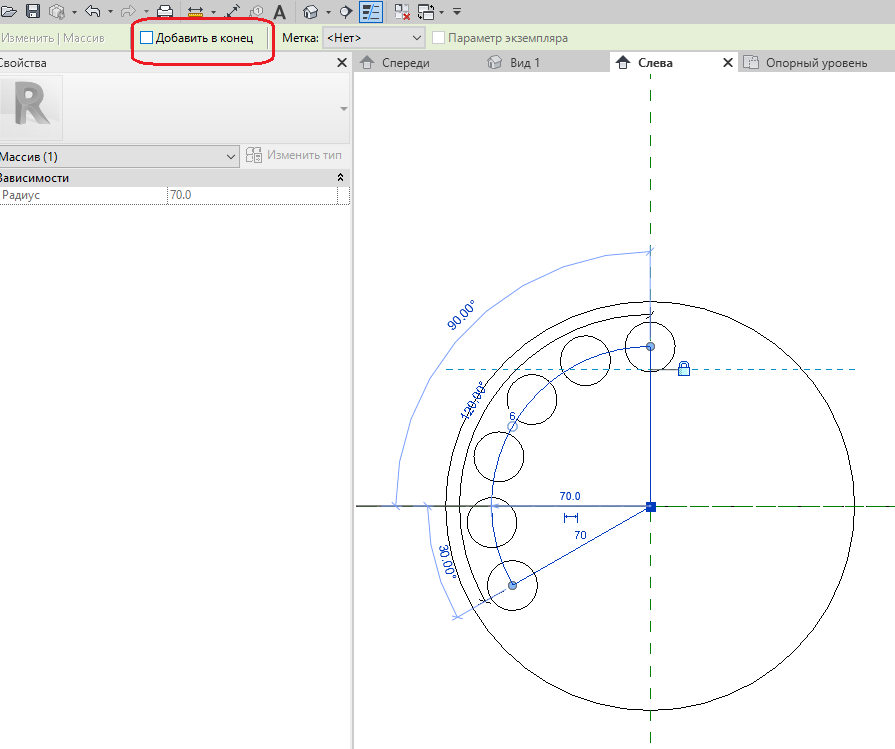This screenshot has height=749, width=895.
Task: Toggle the padlock constraint icon in drawing
Action: [x=684, y=369]
